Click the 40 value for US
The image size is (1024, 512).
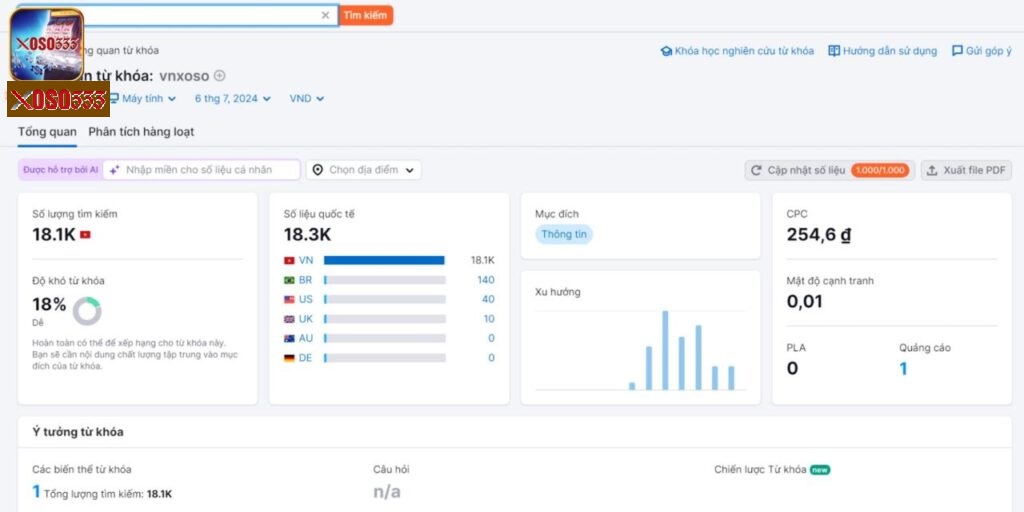click(488, 299)
